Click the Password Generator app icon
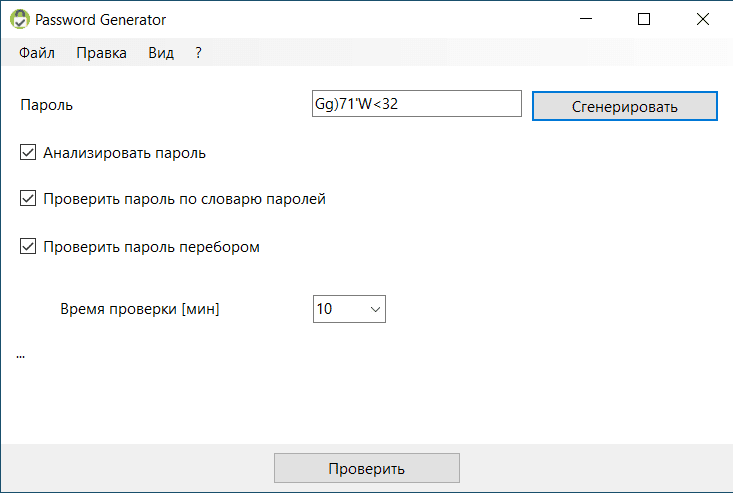The width and height of the screenshot is (733, 493). pyautogui.click(x=18, y=19)
